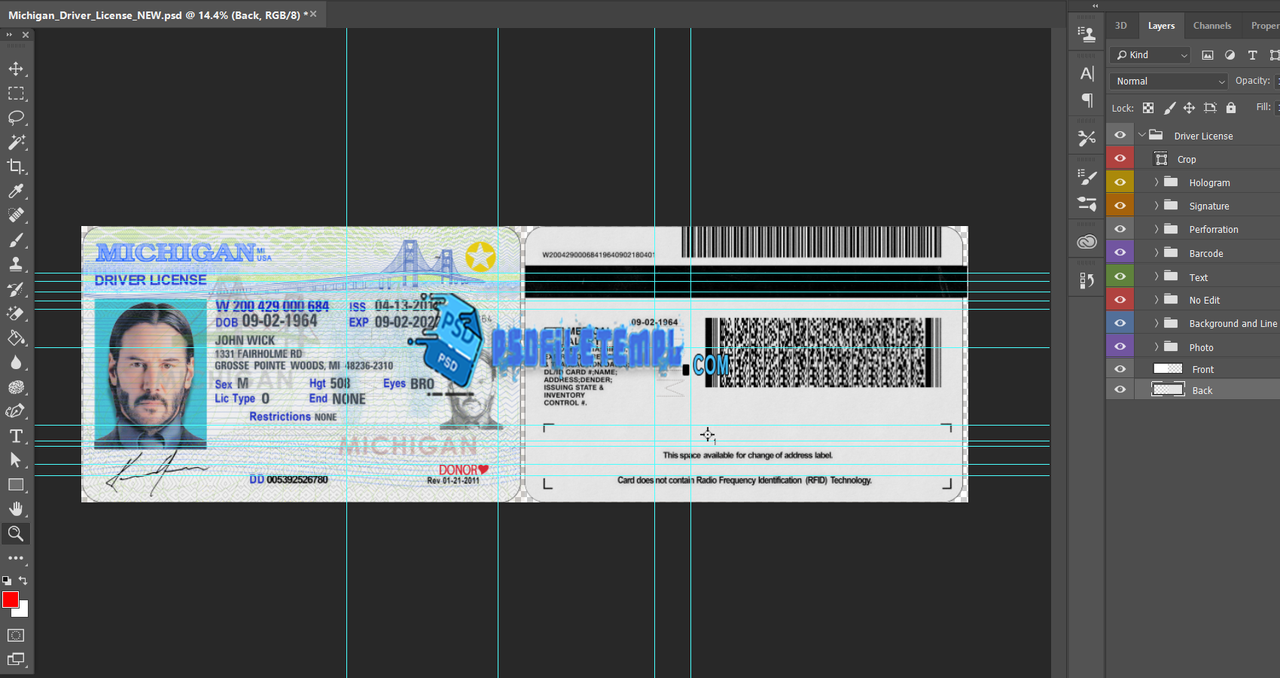Select the Brush tool
This screenshot has width=1280, height=678.
coord(16,240)
